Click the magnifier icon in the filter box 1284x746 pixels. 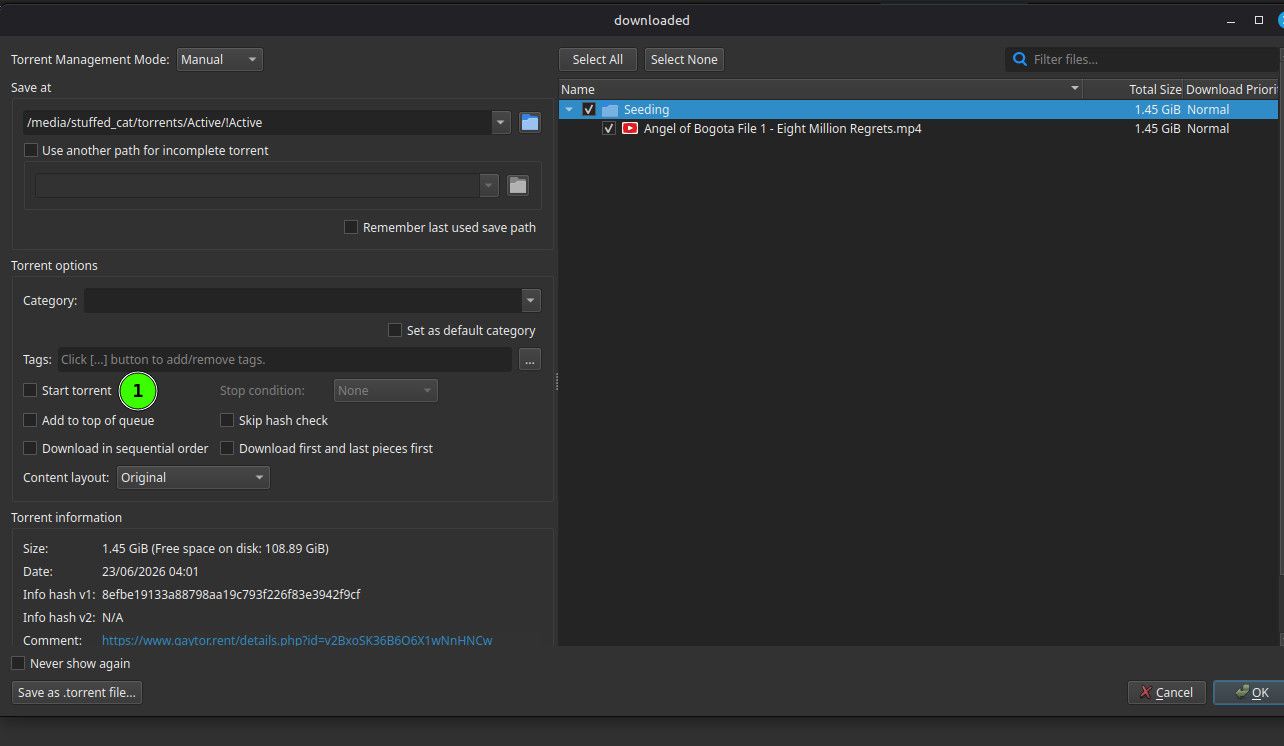[x=1020, y=60]
